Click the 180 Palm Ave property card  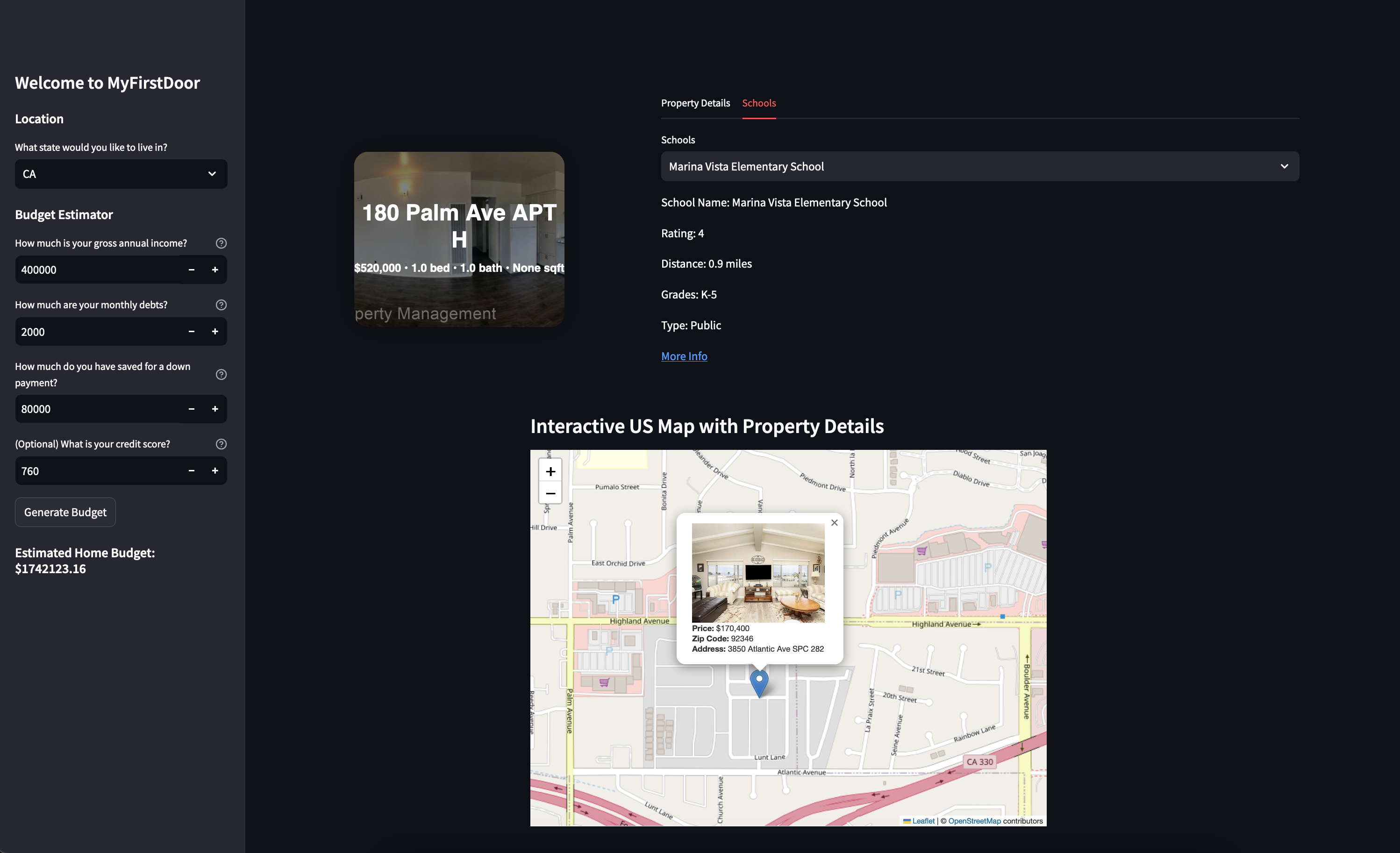[459, 239]
